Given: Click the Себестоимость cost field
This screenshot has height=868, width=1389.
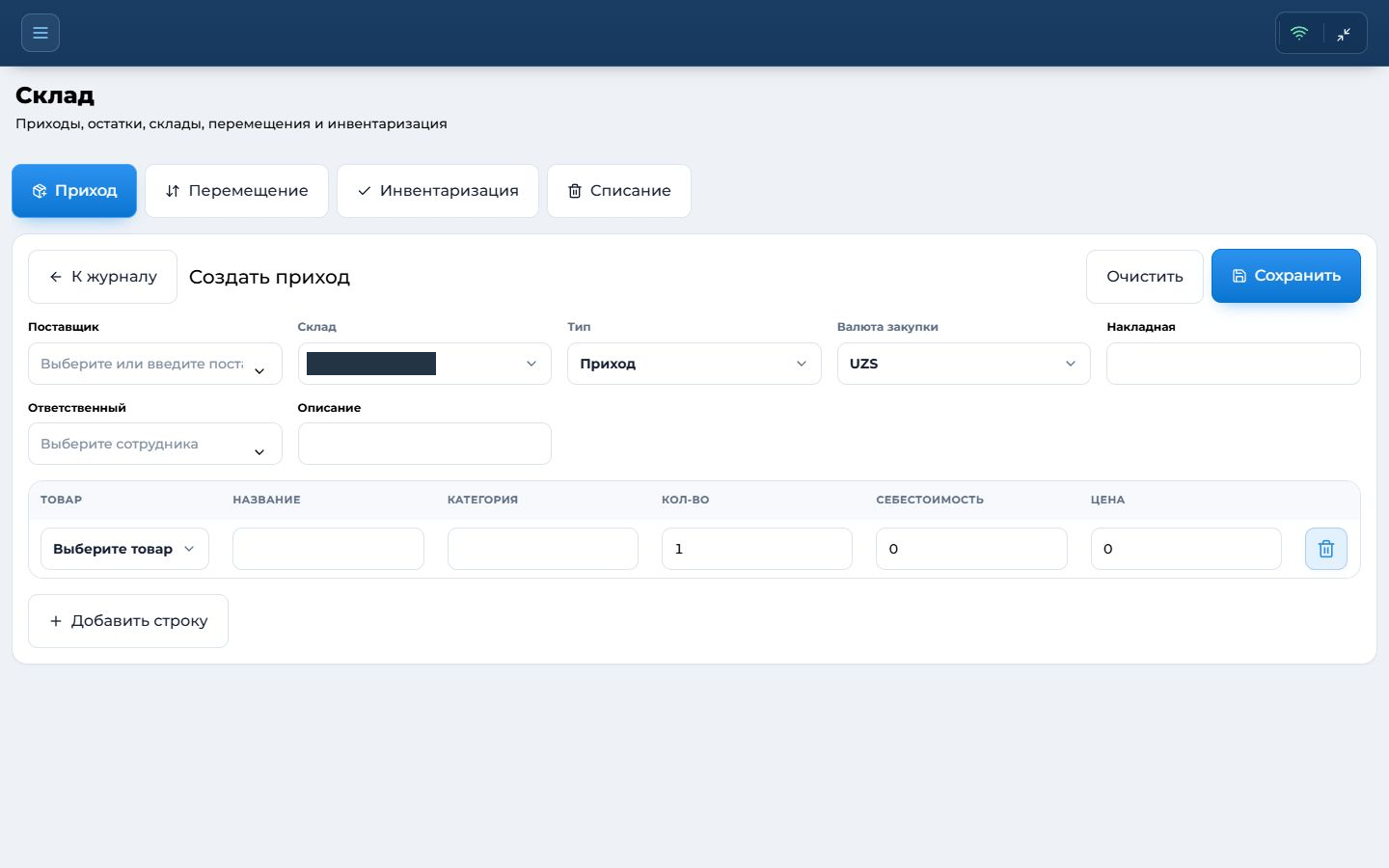Looking at the screenshot, I should coord(971,549).
